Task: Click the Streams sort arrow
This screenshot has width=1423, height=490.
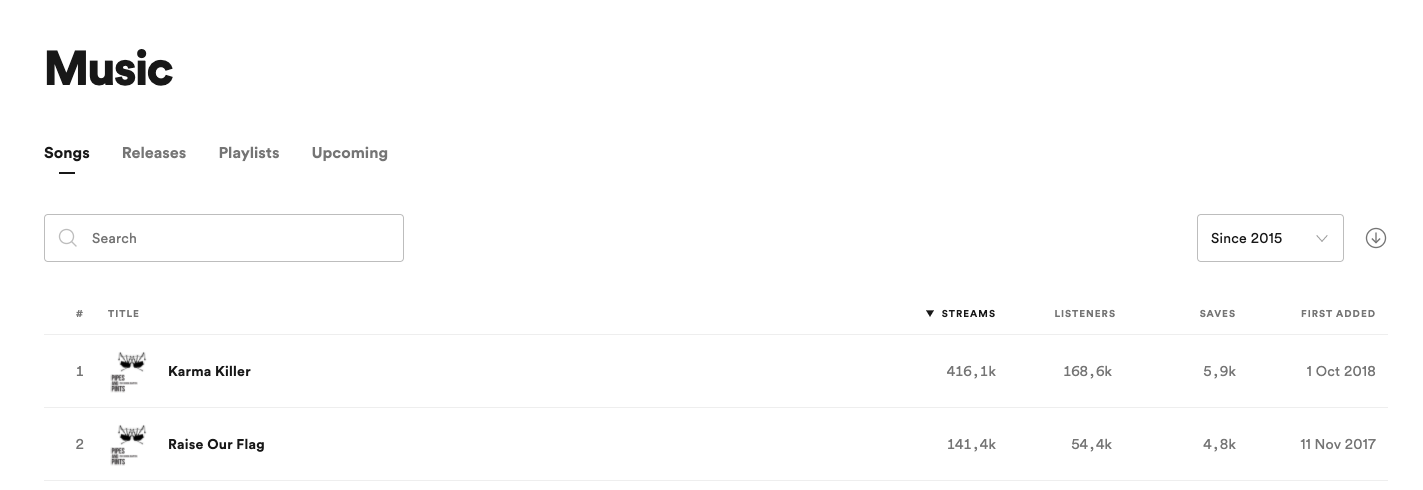Action: [x=930, y=314]
